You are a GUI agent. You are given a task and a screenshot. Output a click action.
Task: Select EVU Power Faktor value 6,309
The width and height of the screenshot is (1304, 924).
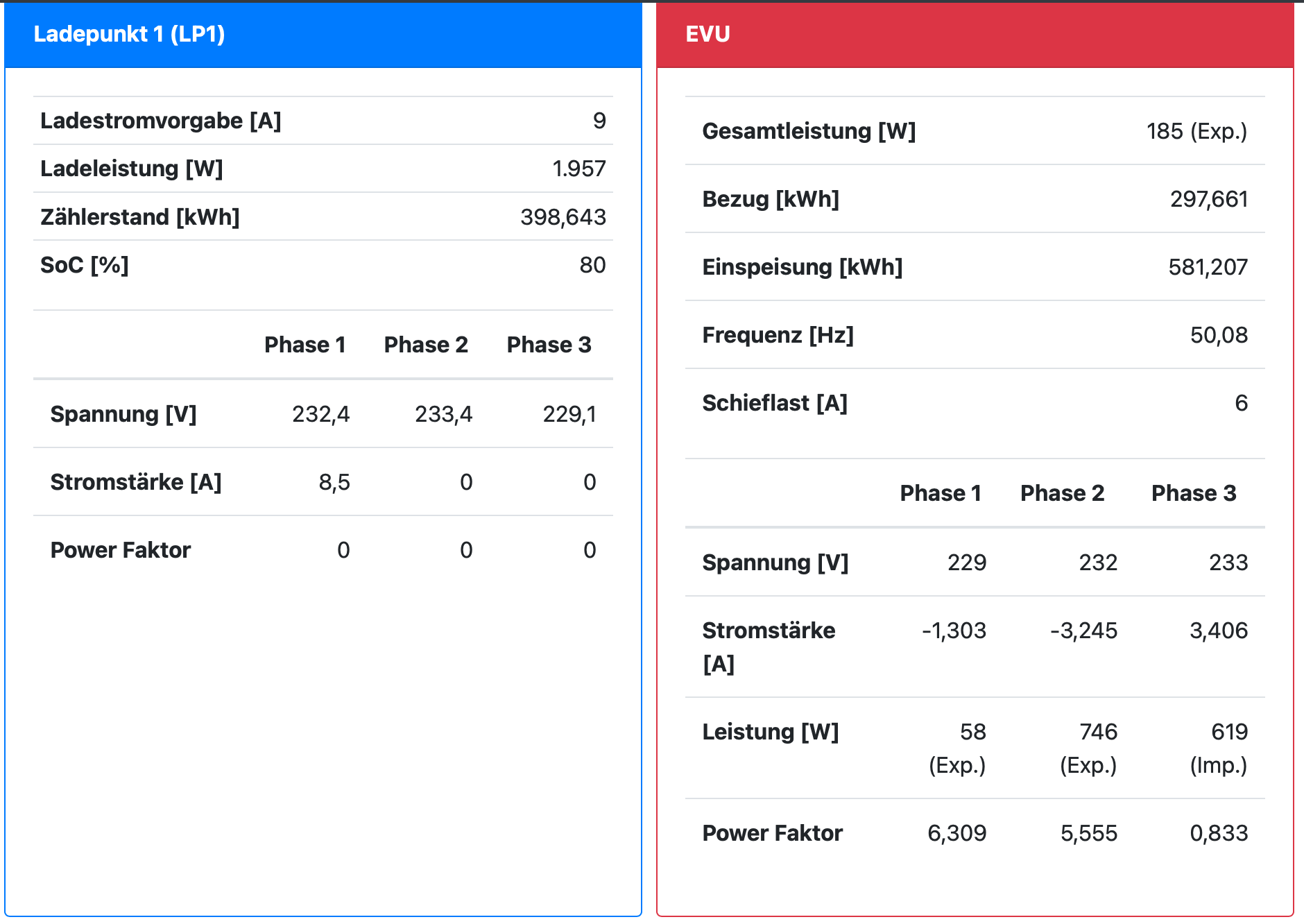(956, 833)
